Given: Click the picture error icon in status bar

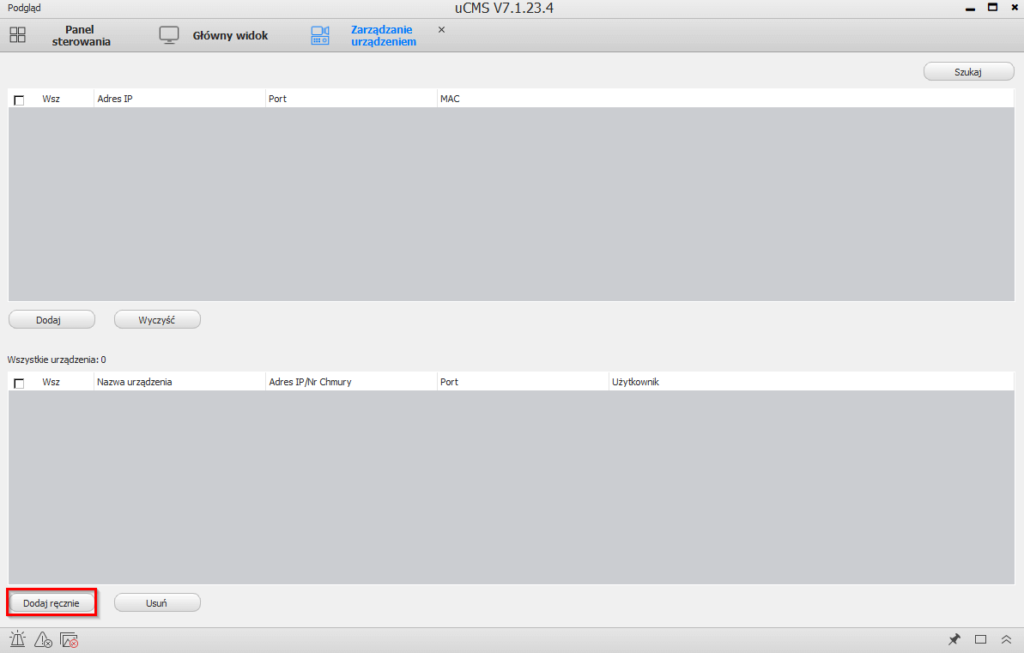Looking at the screenshot, I should (x=69, y=640).
